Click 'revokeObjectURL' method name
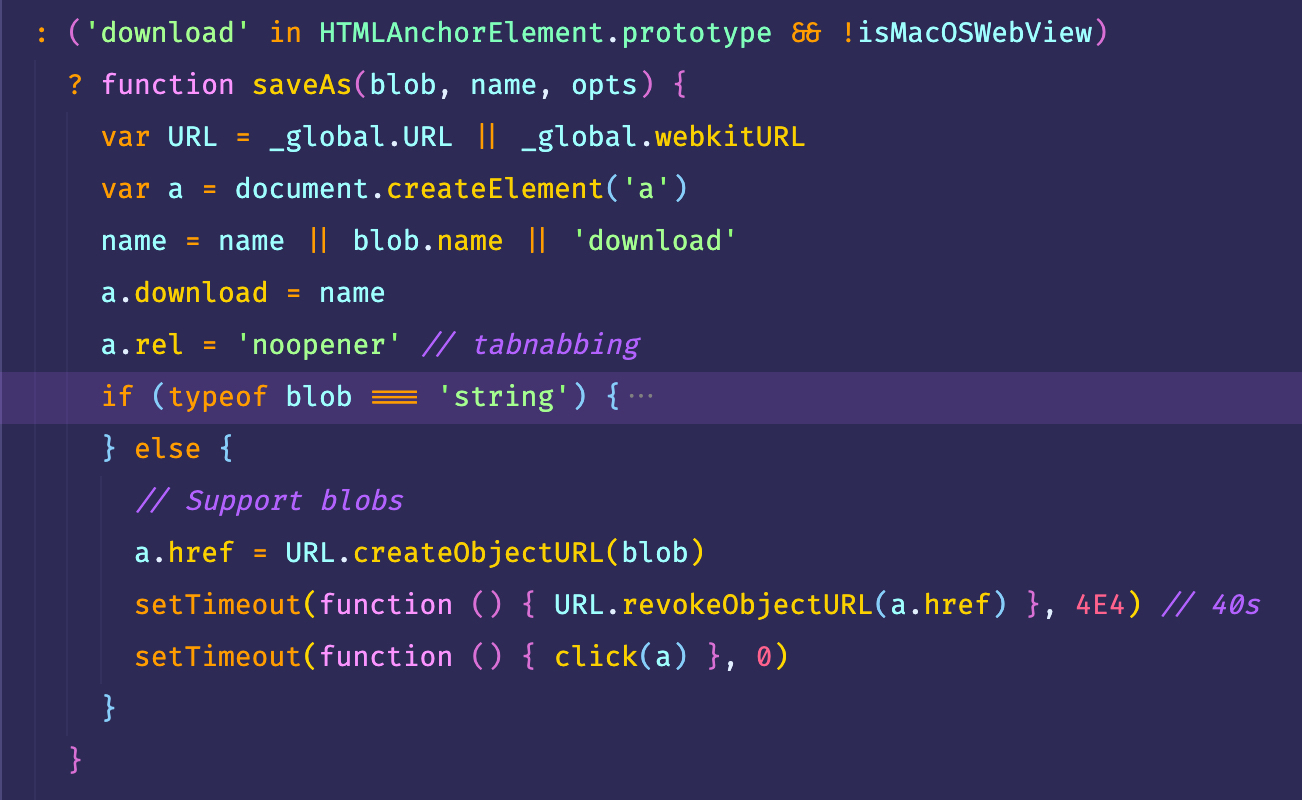This screenshot has height=800, width=1302. [748, 605]
